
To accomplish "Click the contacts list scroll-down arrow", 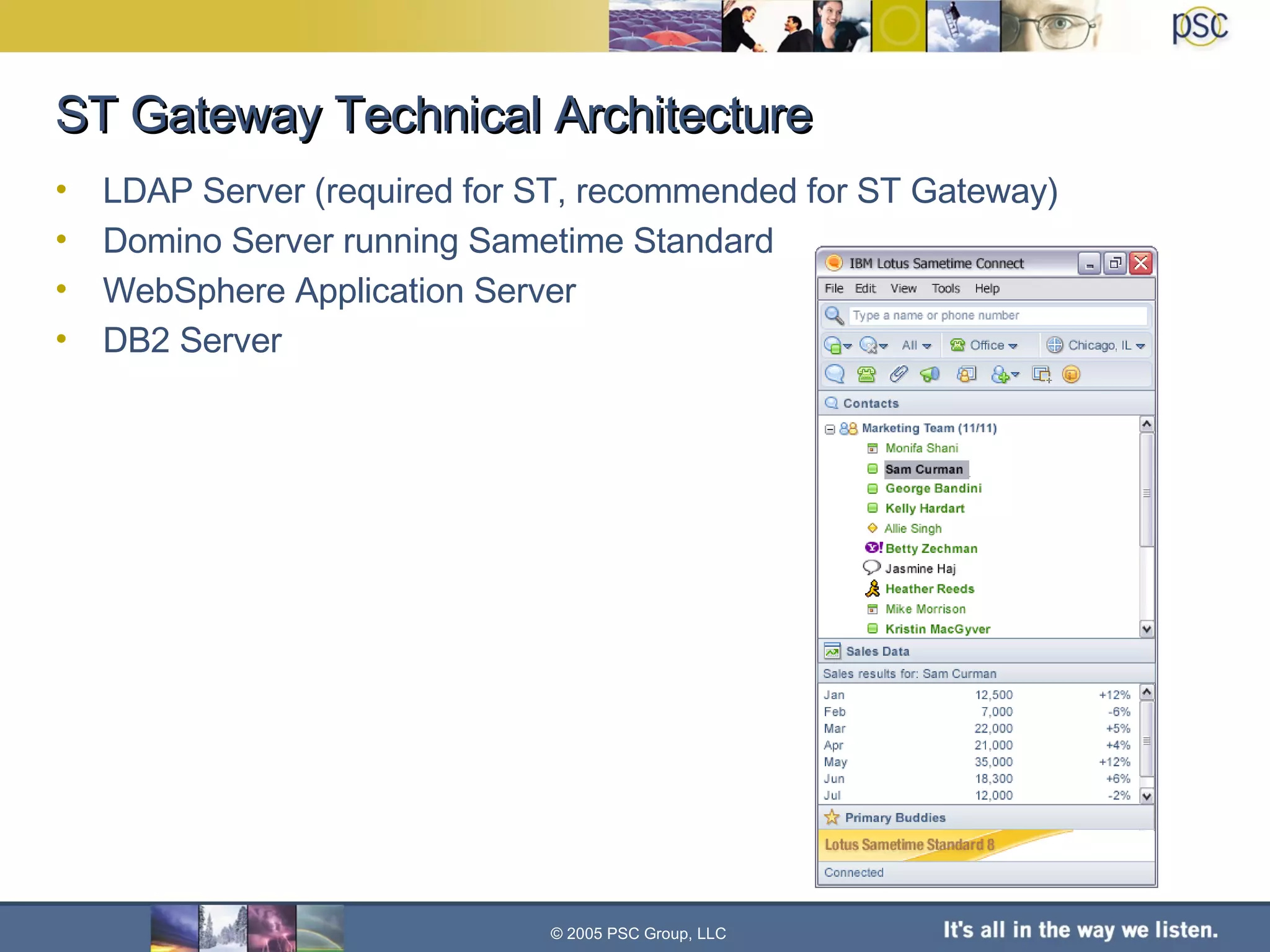I will point(1147,629).
